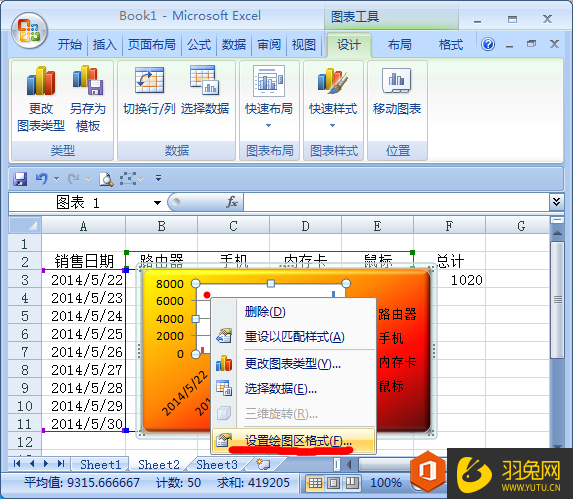Viewport: 573px width, 499px height.
Task: Click the 移动图表 button
Action: 397,90
